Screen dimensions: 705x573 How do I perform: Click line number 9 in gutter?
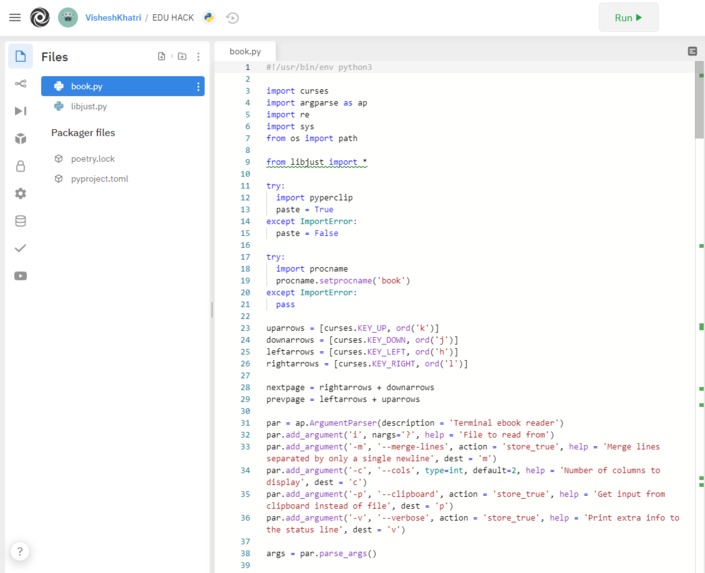[x=247, y=162]
